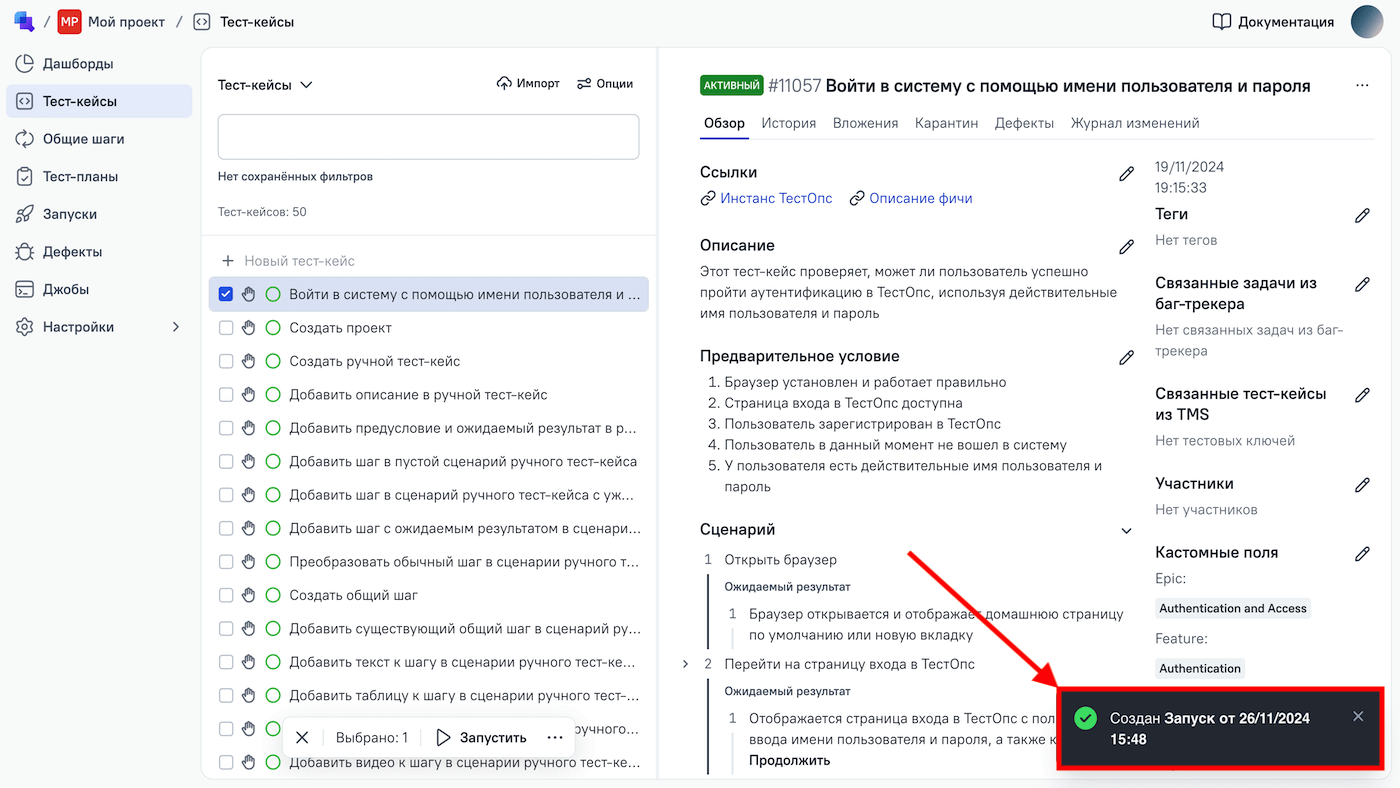Open Дефекты bug icon in sidebar
The image size is (1400, 788).
(x=25, y=252)
